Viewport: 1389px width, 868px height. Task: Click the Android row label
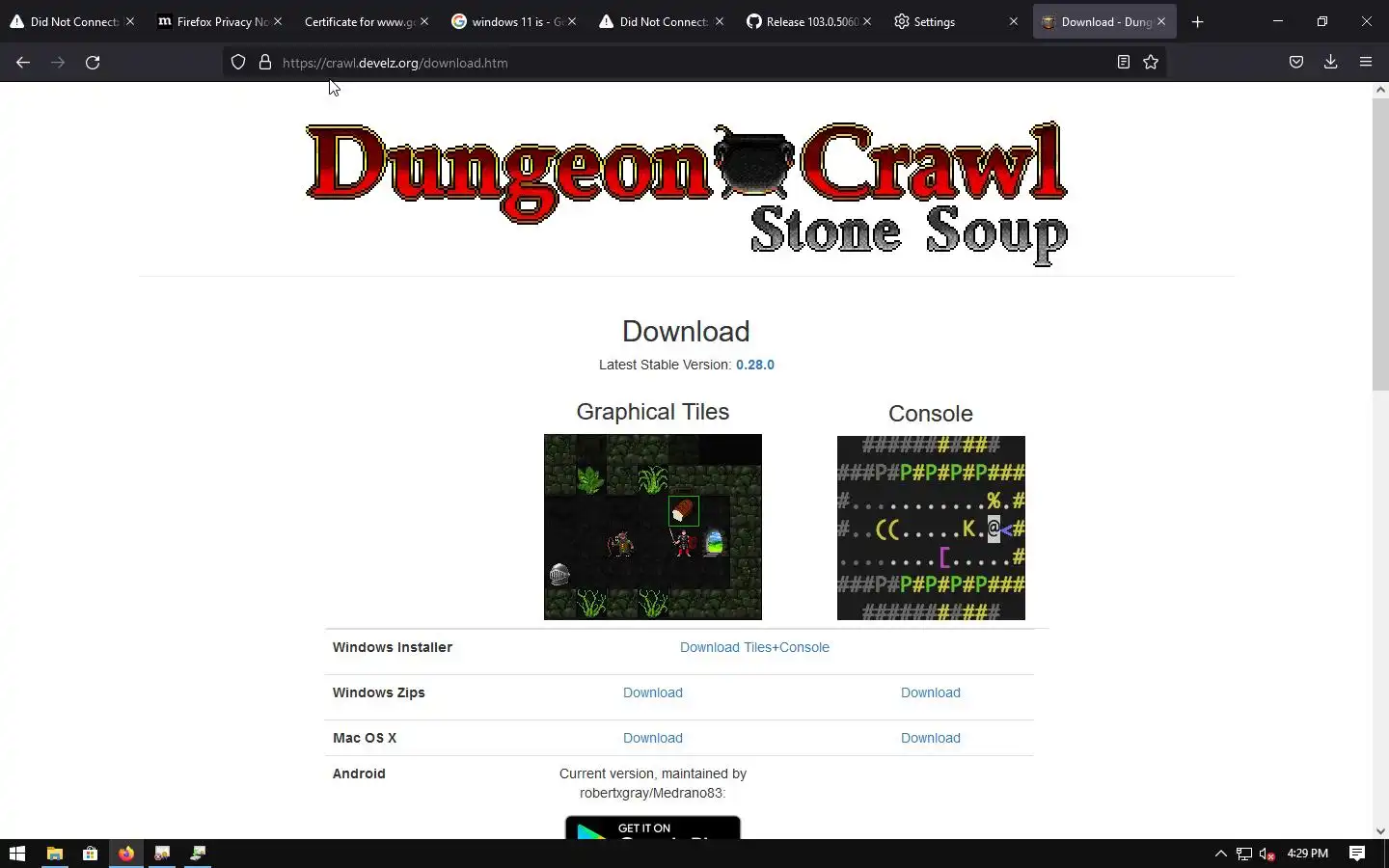click(x=359, y=773)
